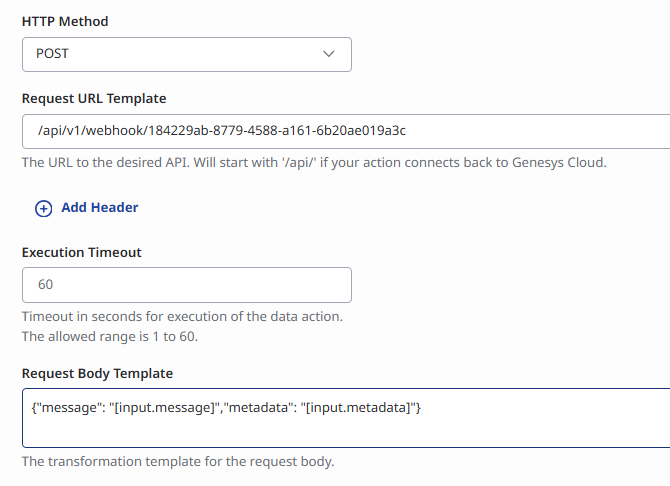Viewport: 670px width, 486px height.
Task: Click the Timeout in seconds description text
Action: (182, 316)
